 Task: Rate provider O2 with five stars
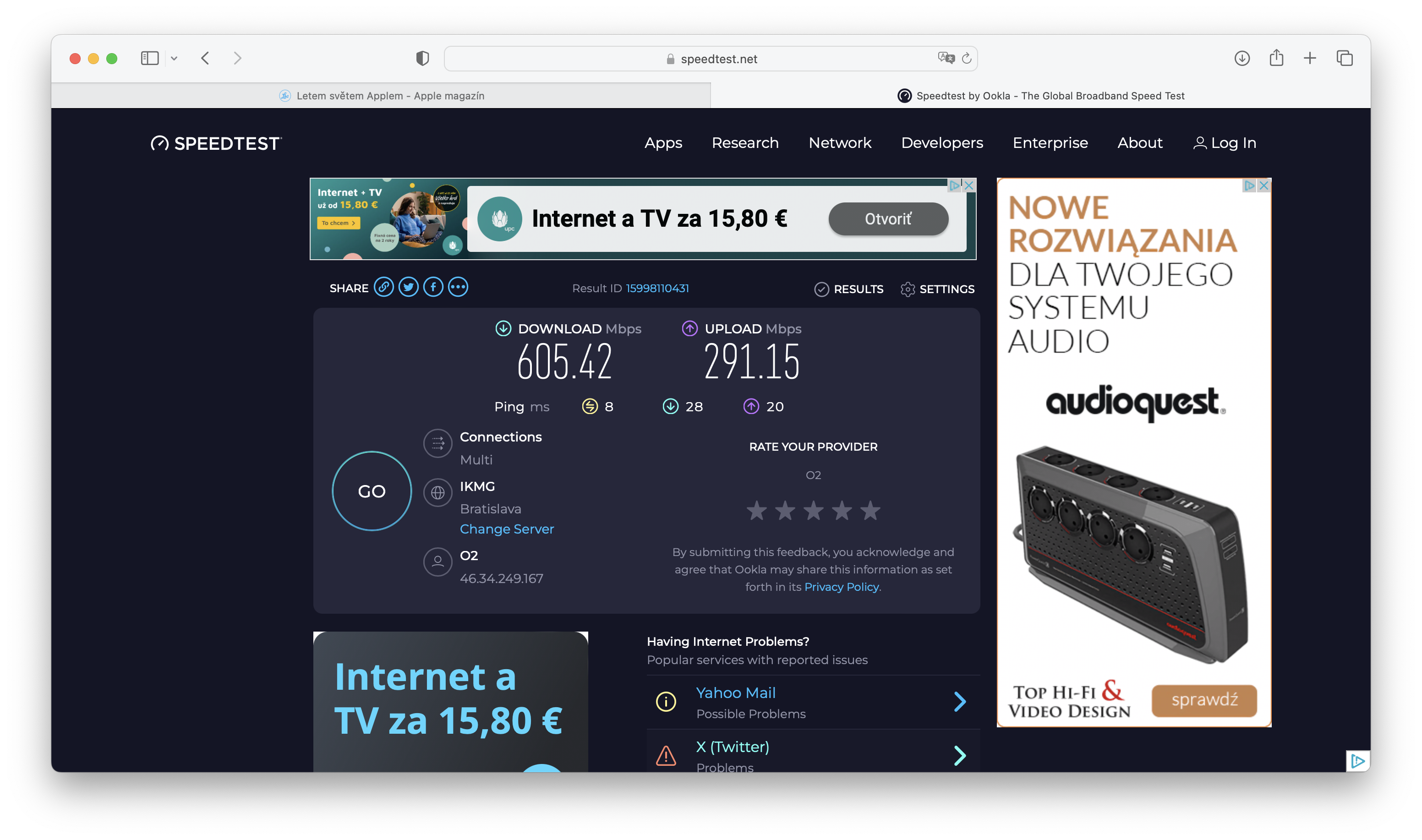pyautogui.click(x=870, y=511)
